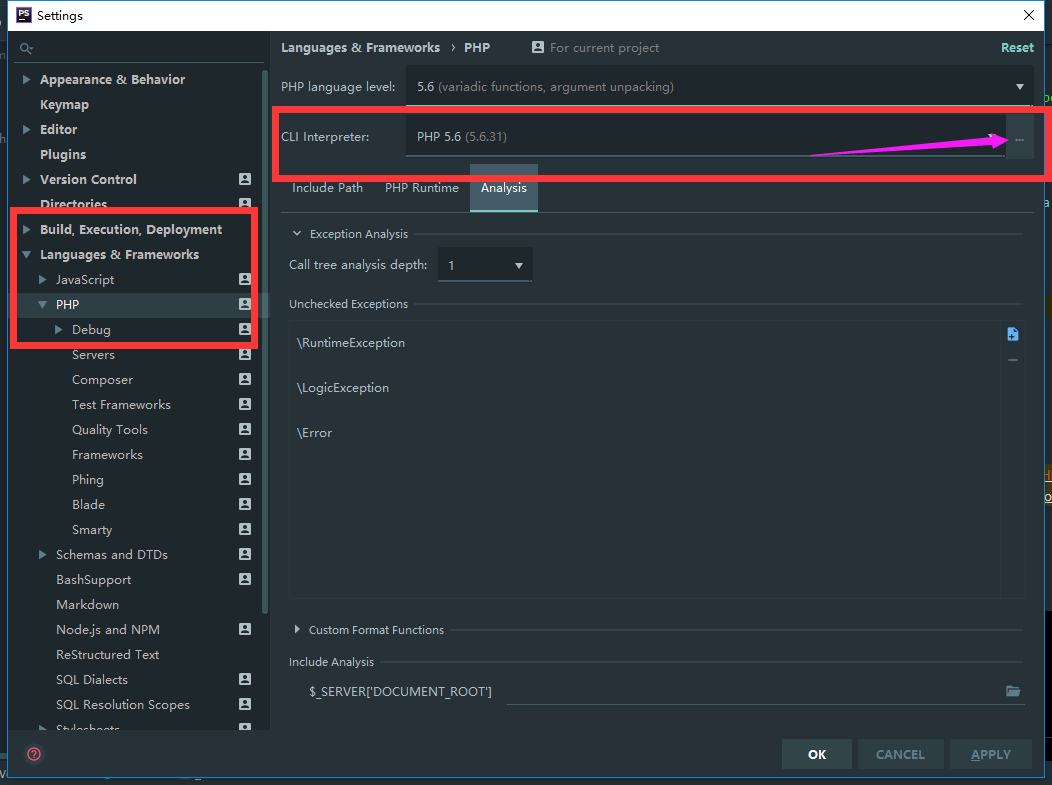Select \Error in the exceptions list
The image size is (1052, 785).
315,433
